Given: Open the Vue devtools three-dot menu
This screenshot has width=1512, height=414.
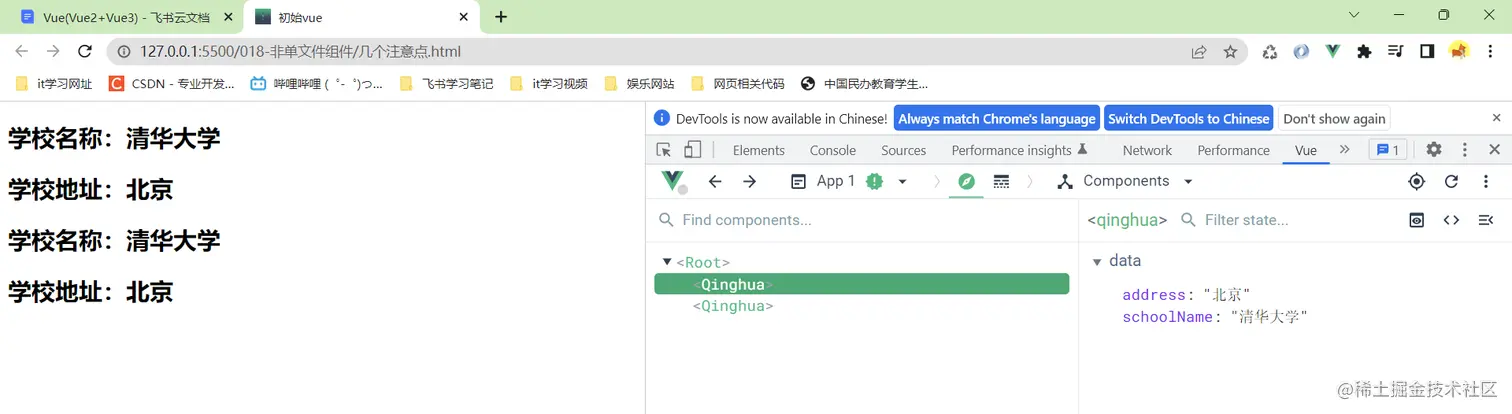Looking at the screenshot, I should pos(1486,181).
